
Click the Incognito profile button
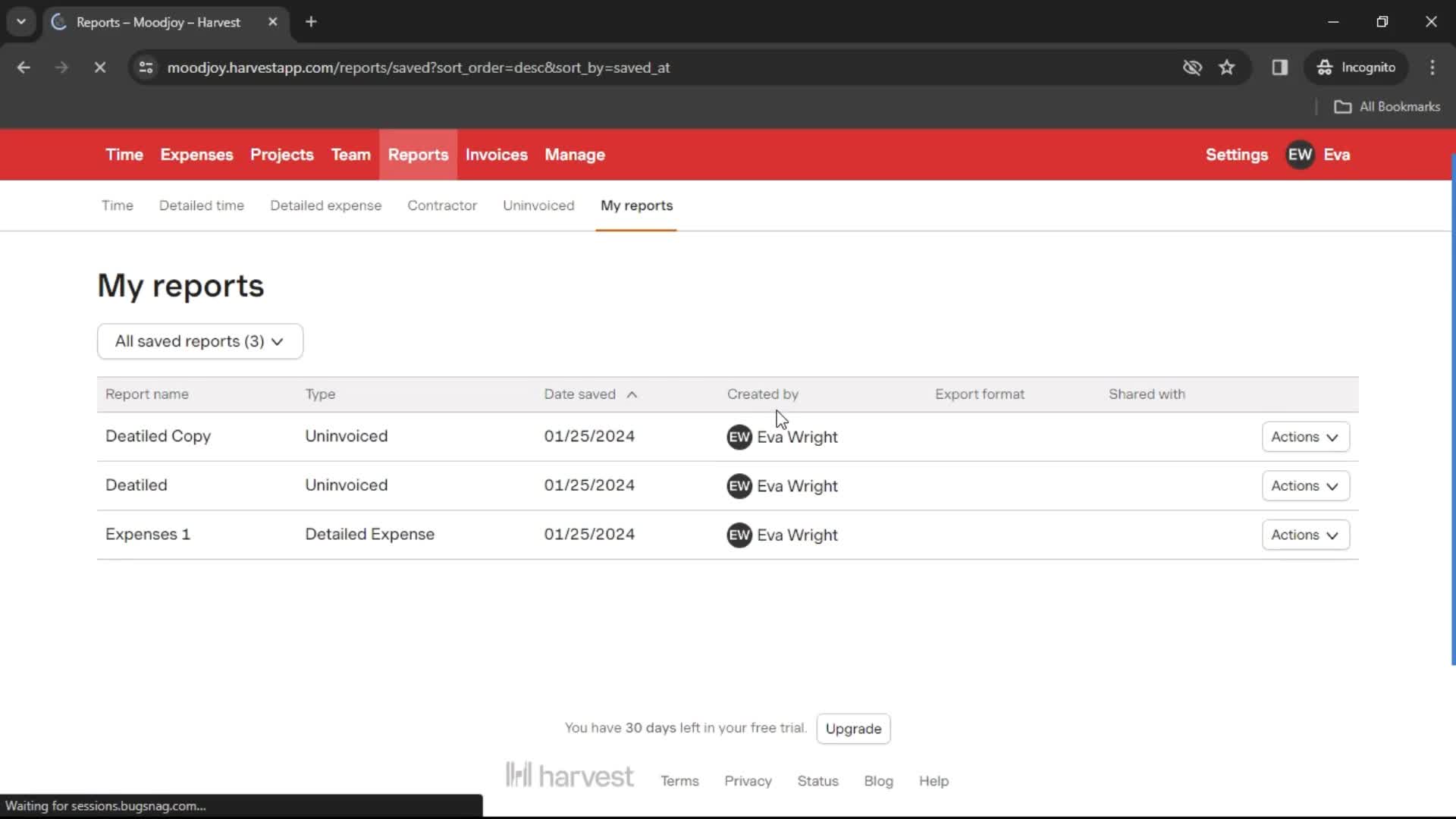click(x=1356, y=67)
